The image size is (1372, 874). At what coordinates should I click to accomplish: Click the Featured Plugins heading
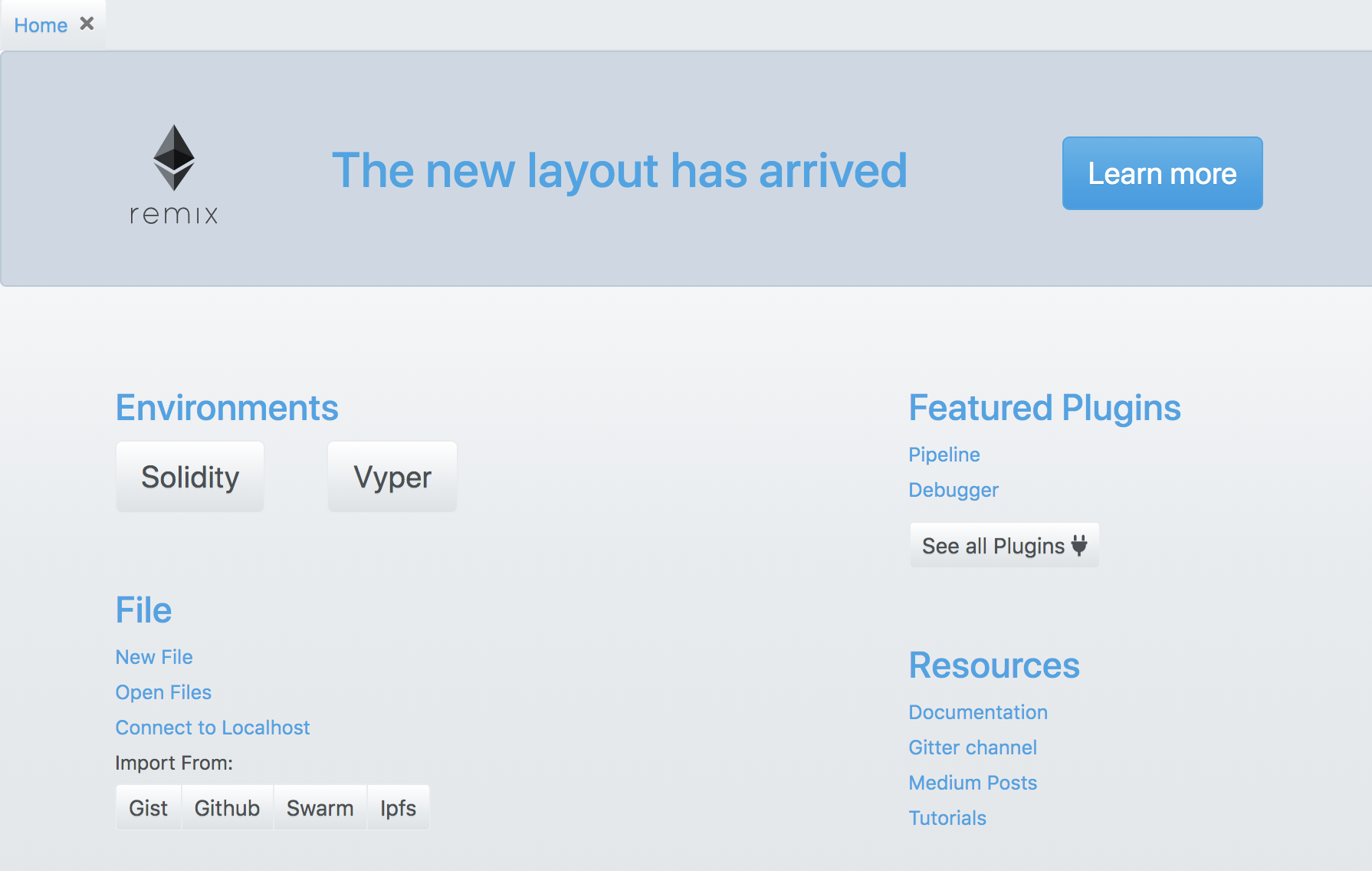pos(1045,408)
